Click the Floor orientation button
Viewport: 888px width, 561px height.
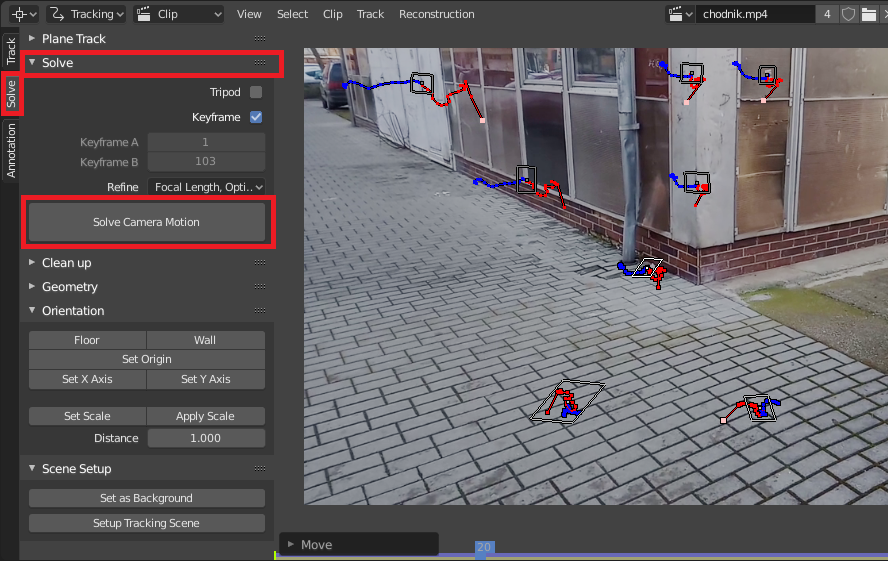click(x=87, y=340)
